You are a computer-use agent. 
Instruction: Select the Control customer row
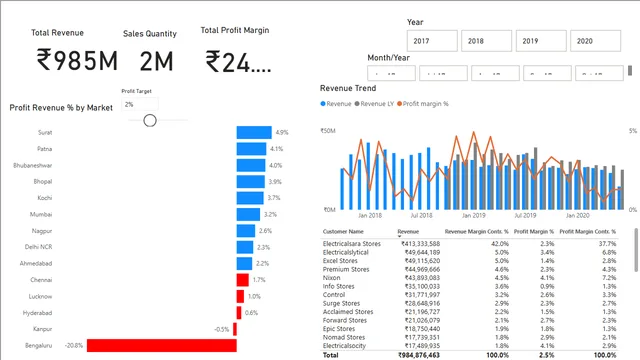(x=469, y=295)
